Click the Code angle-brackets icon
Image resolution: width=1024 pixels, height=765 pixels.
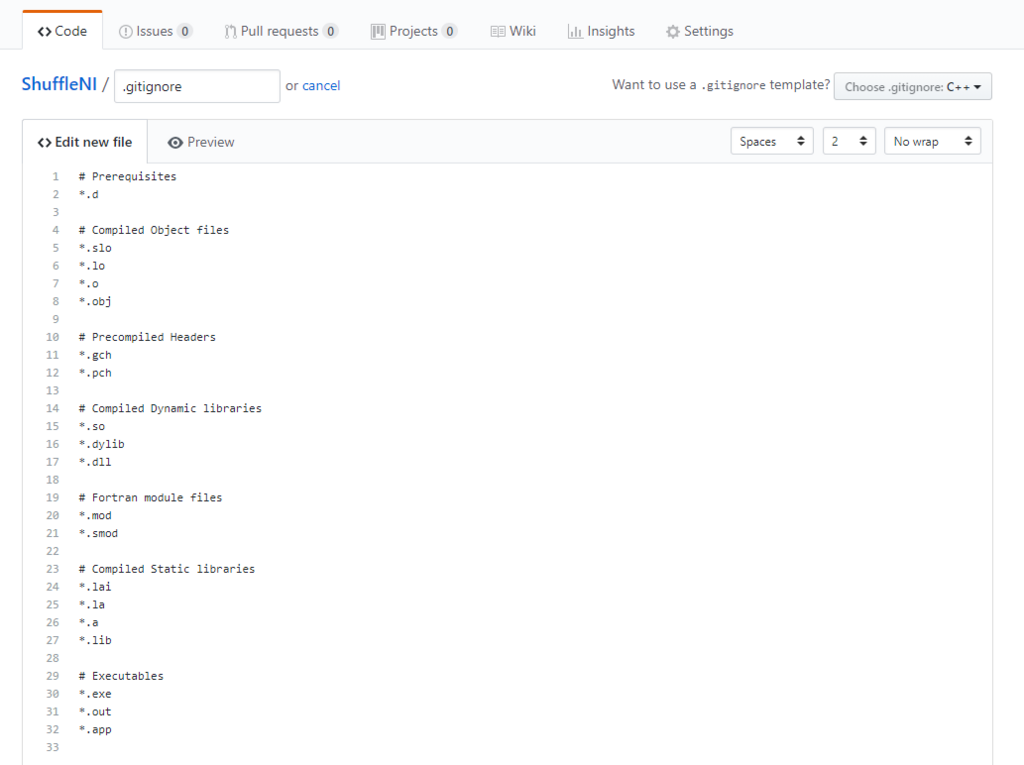[x=44, y=31]
